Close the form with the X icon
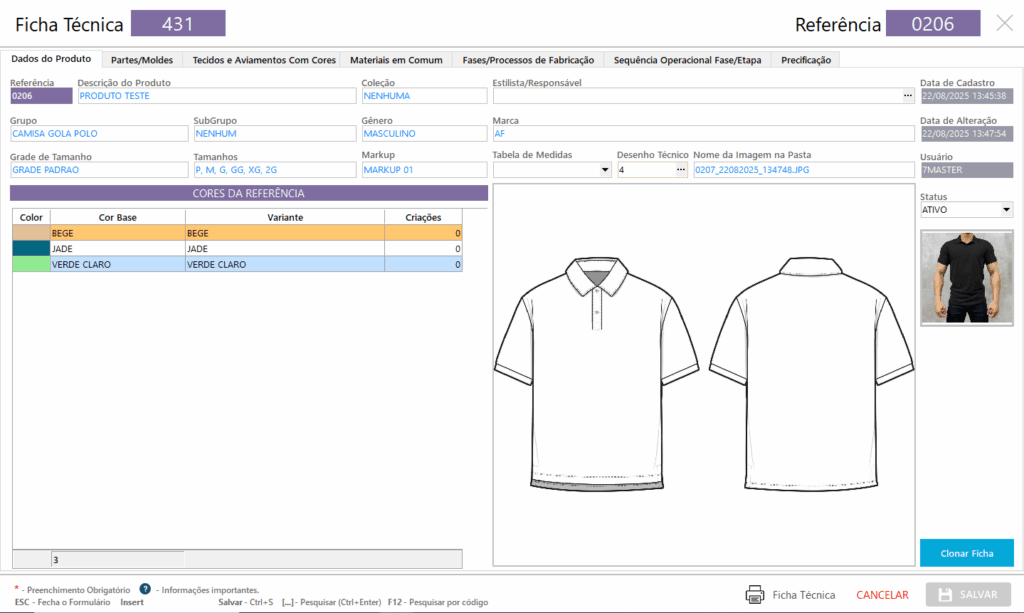 pyautogui.click(x=1004, y=23)
